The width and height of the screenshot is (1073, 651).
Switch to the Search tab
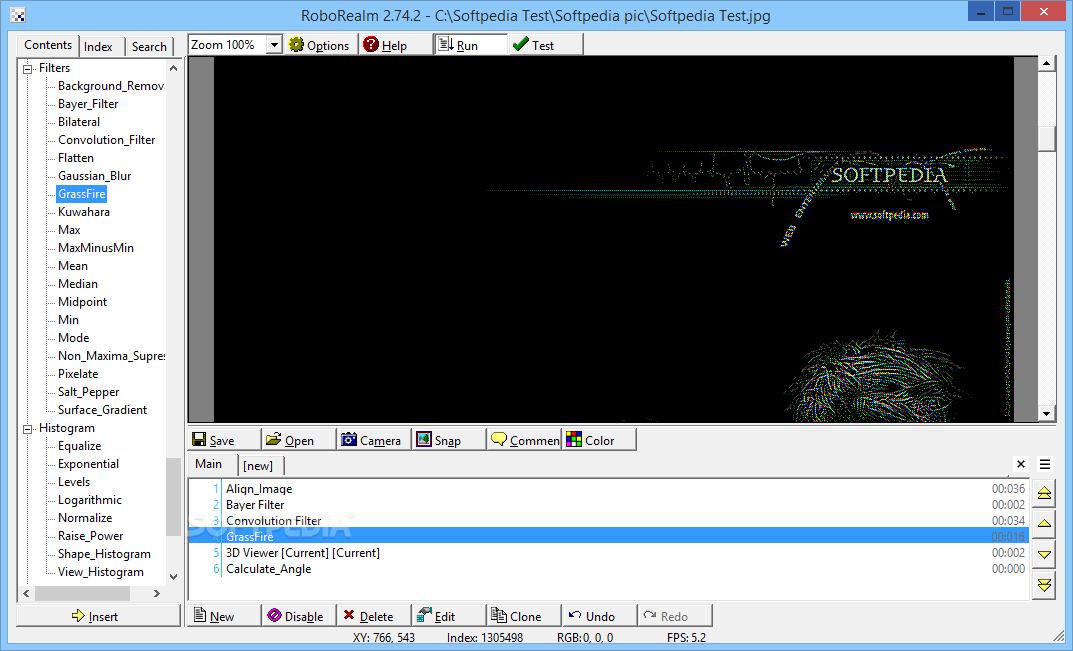(149, 47)
